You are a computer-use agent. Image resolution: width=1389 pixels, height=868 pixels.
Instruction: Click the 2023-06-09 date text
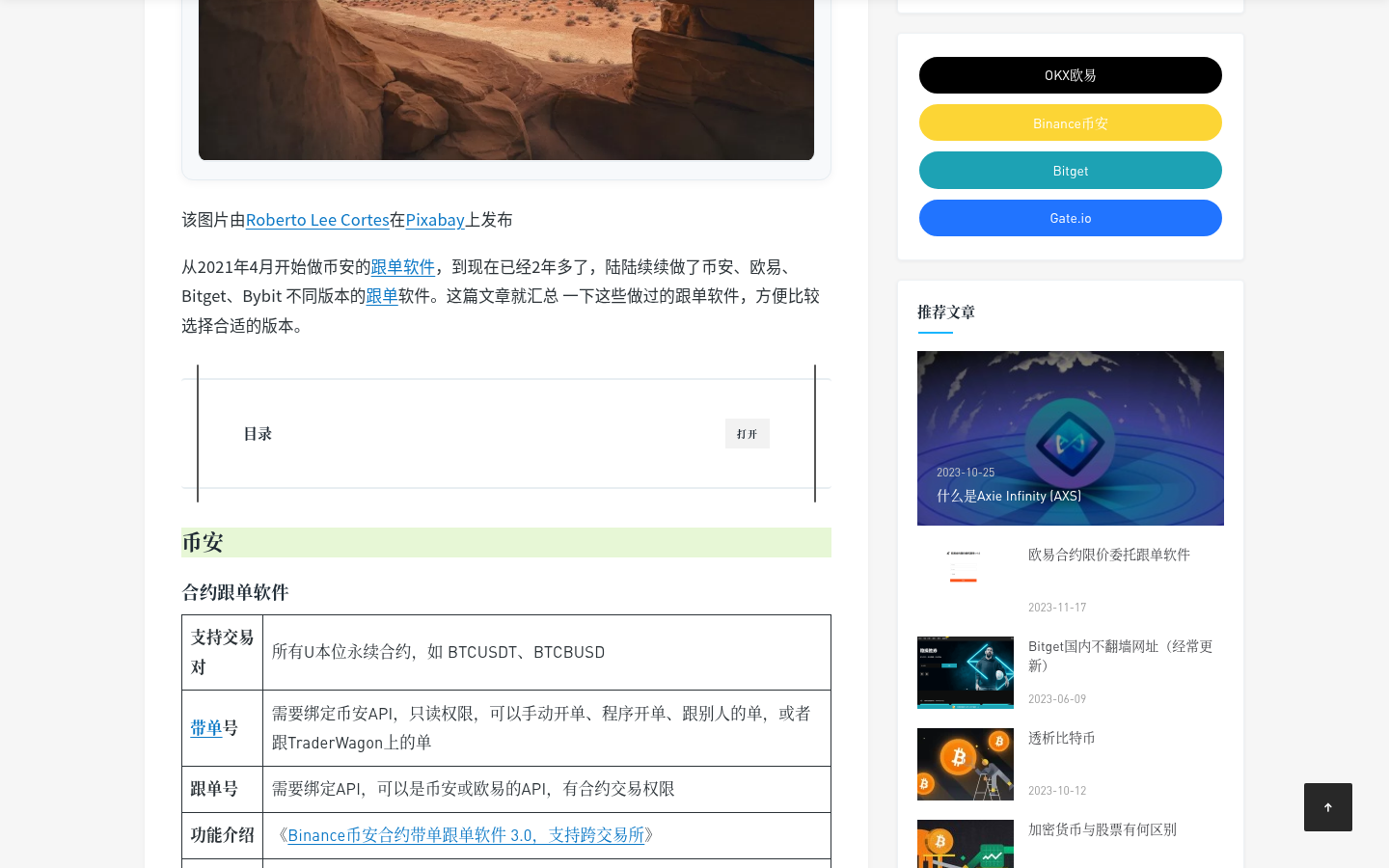tap(1057, 699)
